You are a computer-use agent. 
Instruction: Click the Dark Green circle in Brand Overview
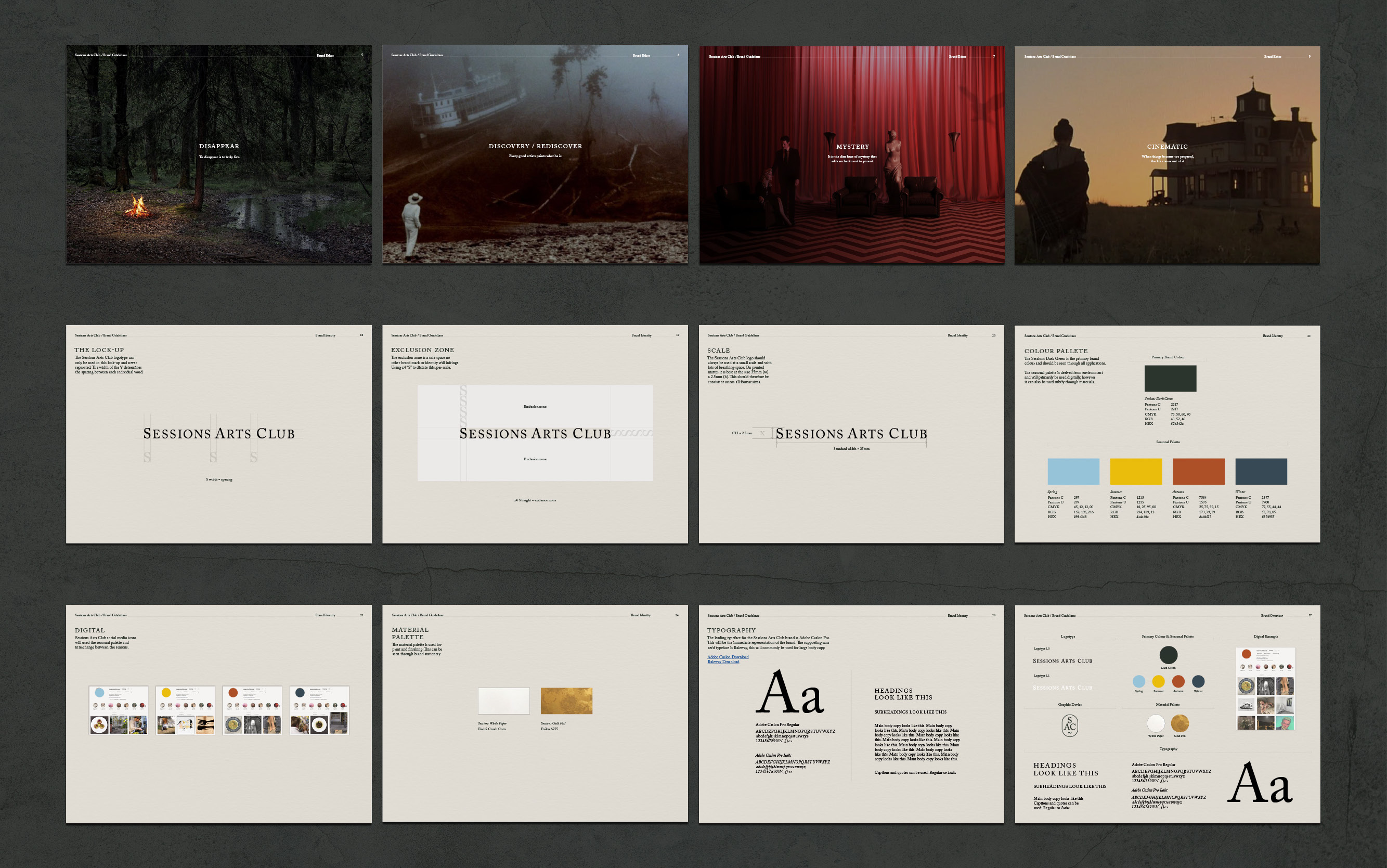pyautogui.click(x=1168, y=654)
